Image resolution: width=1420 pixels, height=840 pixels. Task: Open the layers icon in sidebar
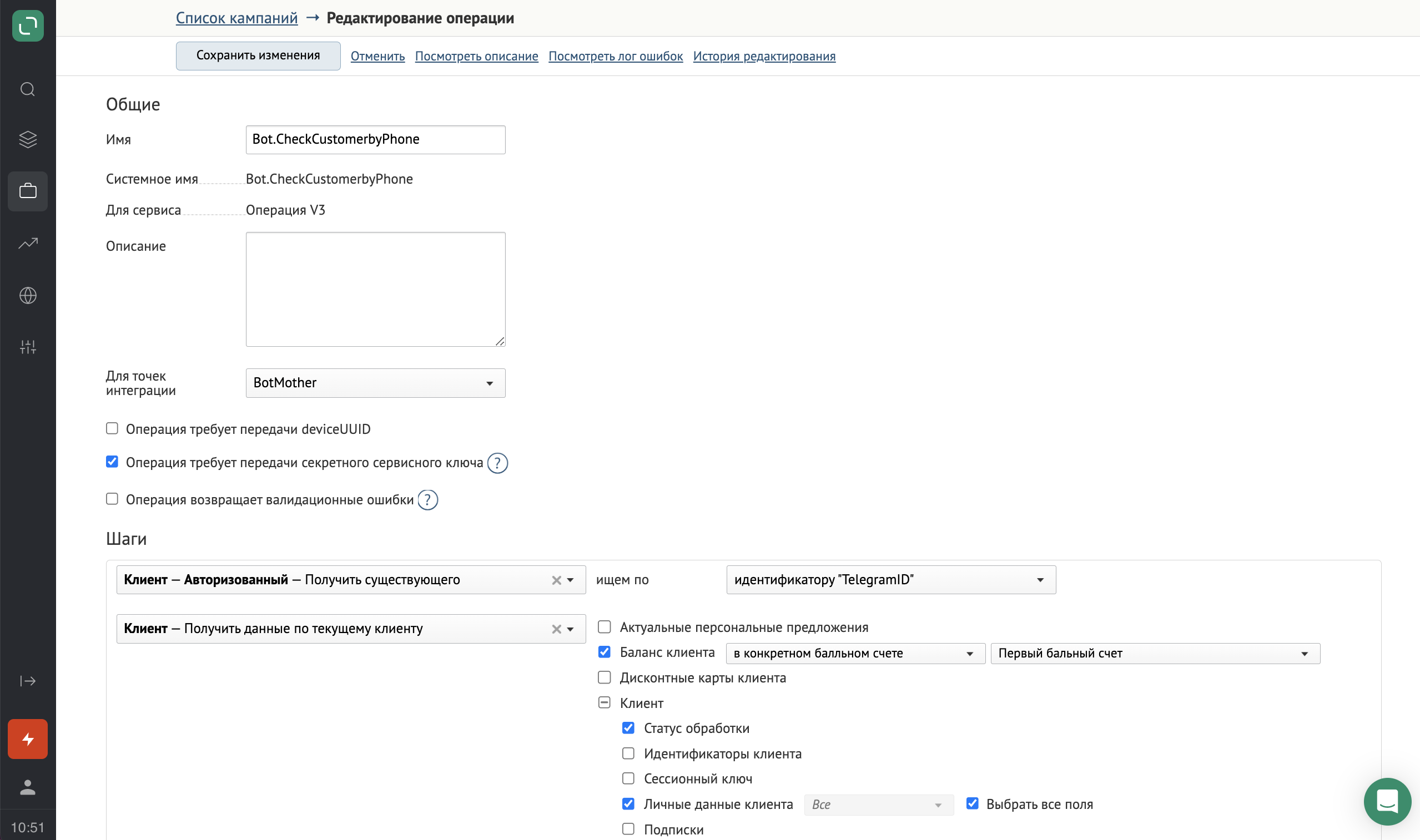click(x=28, y=139)
